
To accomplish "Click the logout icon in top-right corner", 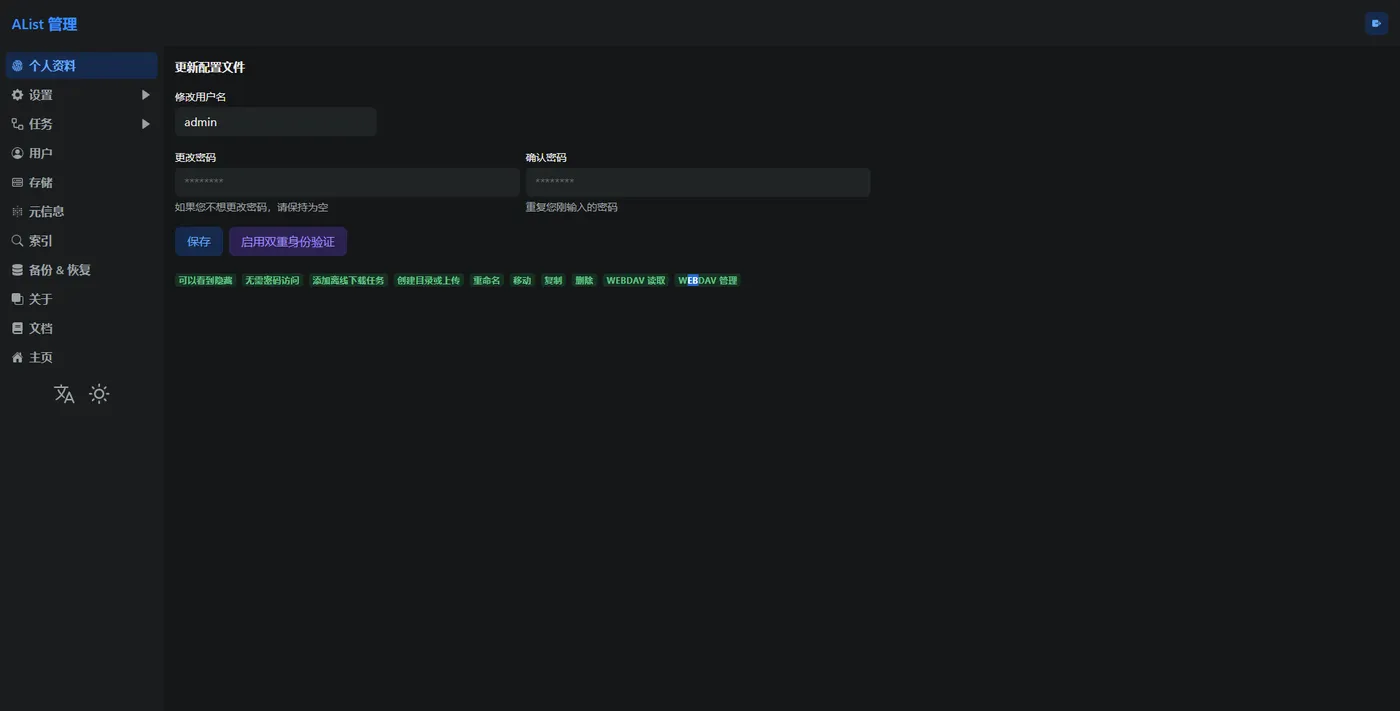I will pos(1376,23).
